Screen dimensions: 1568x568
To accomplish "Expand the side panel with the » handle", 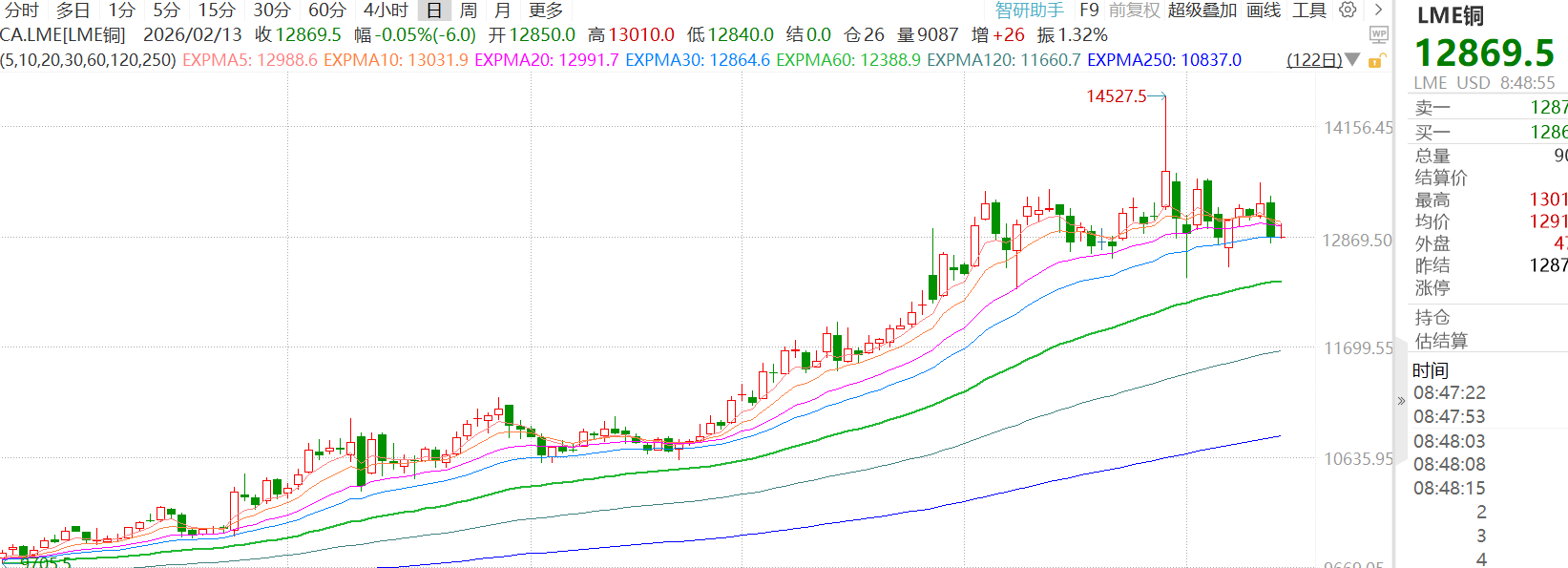I will click(x=1401, y=400).
